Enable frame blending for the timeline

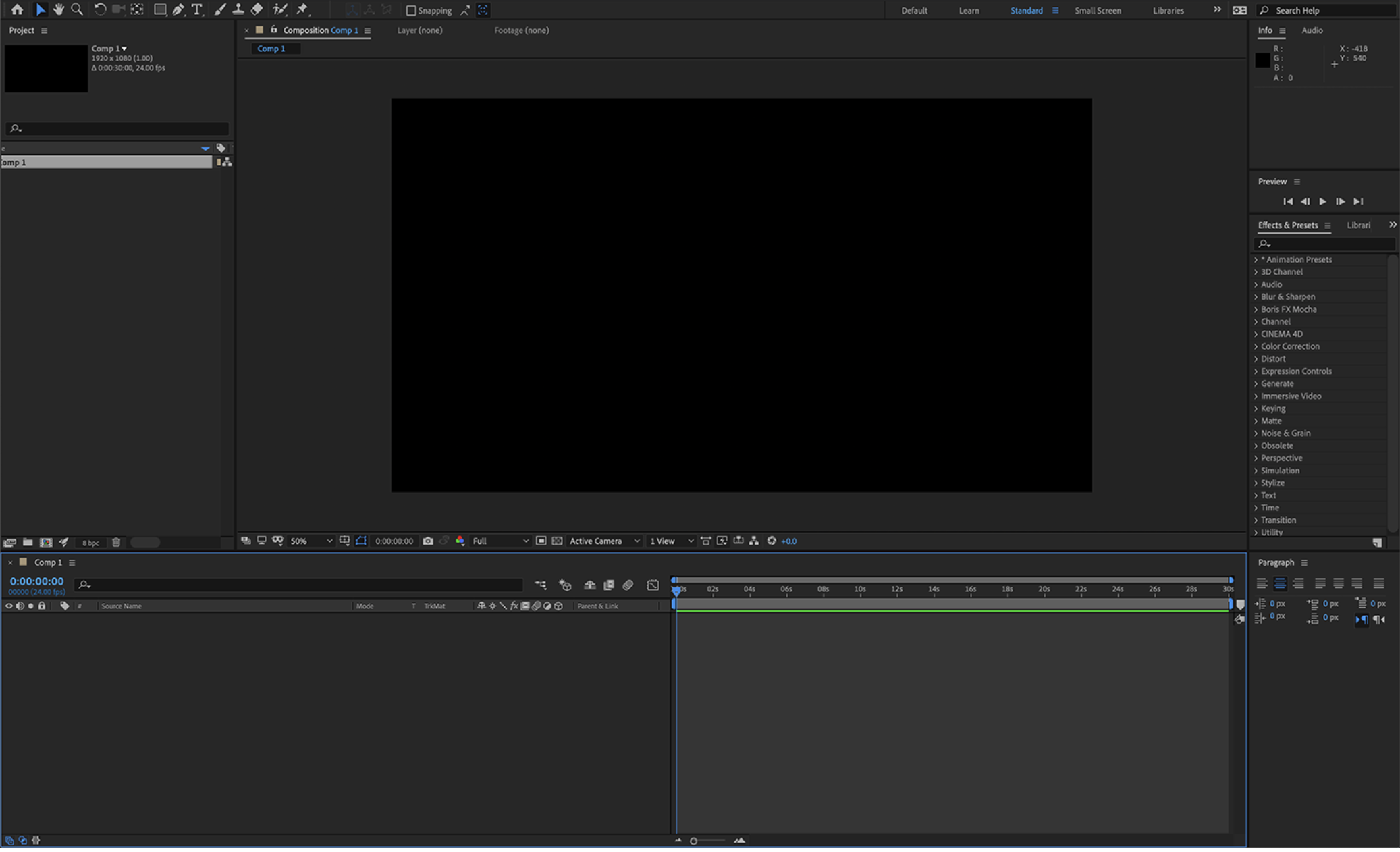click(609, 585)
